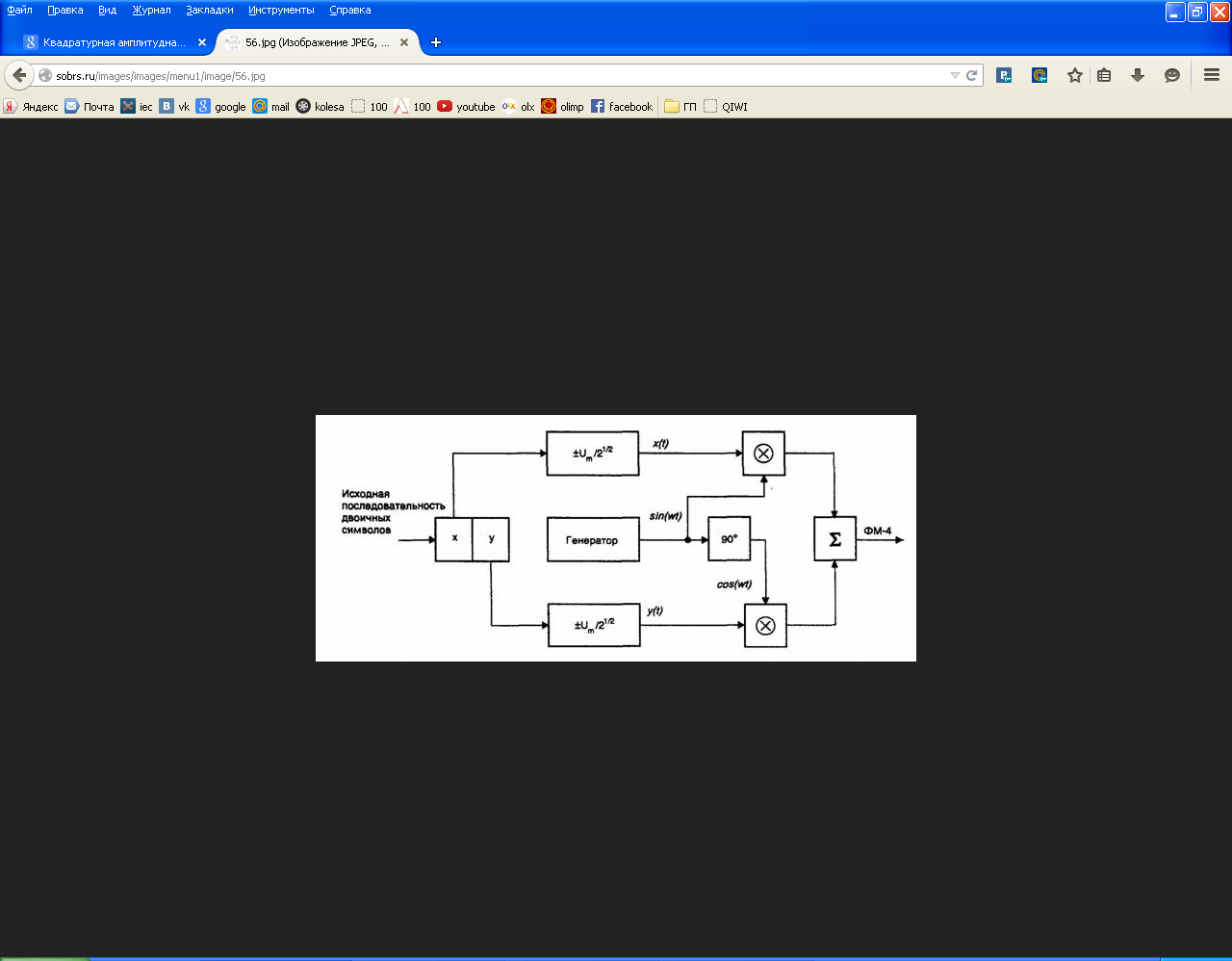
Task: Open the hamburger menu button
Action: [1212, 75]
